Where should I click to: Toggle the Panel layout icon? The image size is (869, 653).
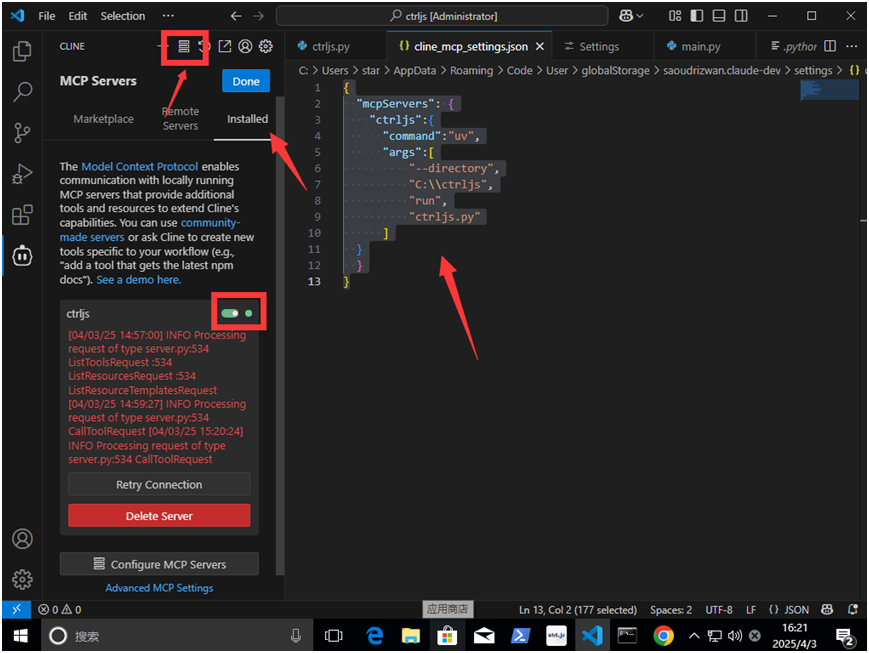pos(719,16)
